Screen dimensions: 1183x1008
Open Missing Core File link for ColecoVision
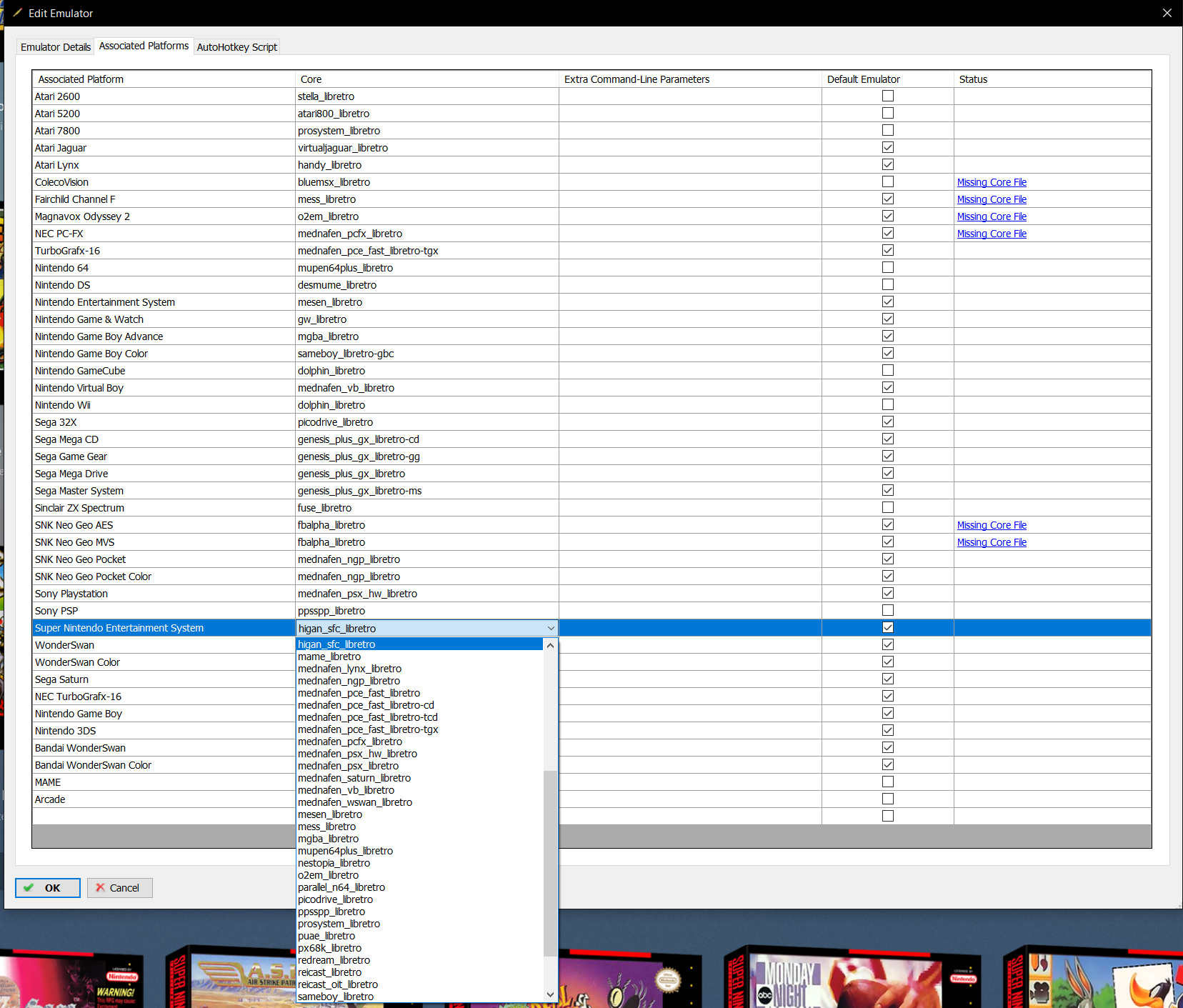coord(992,182)
